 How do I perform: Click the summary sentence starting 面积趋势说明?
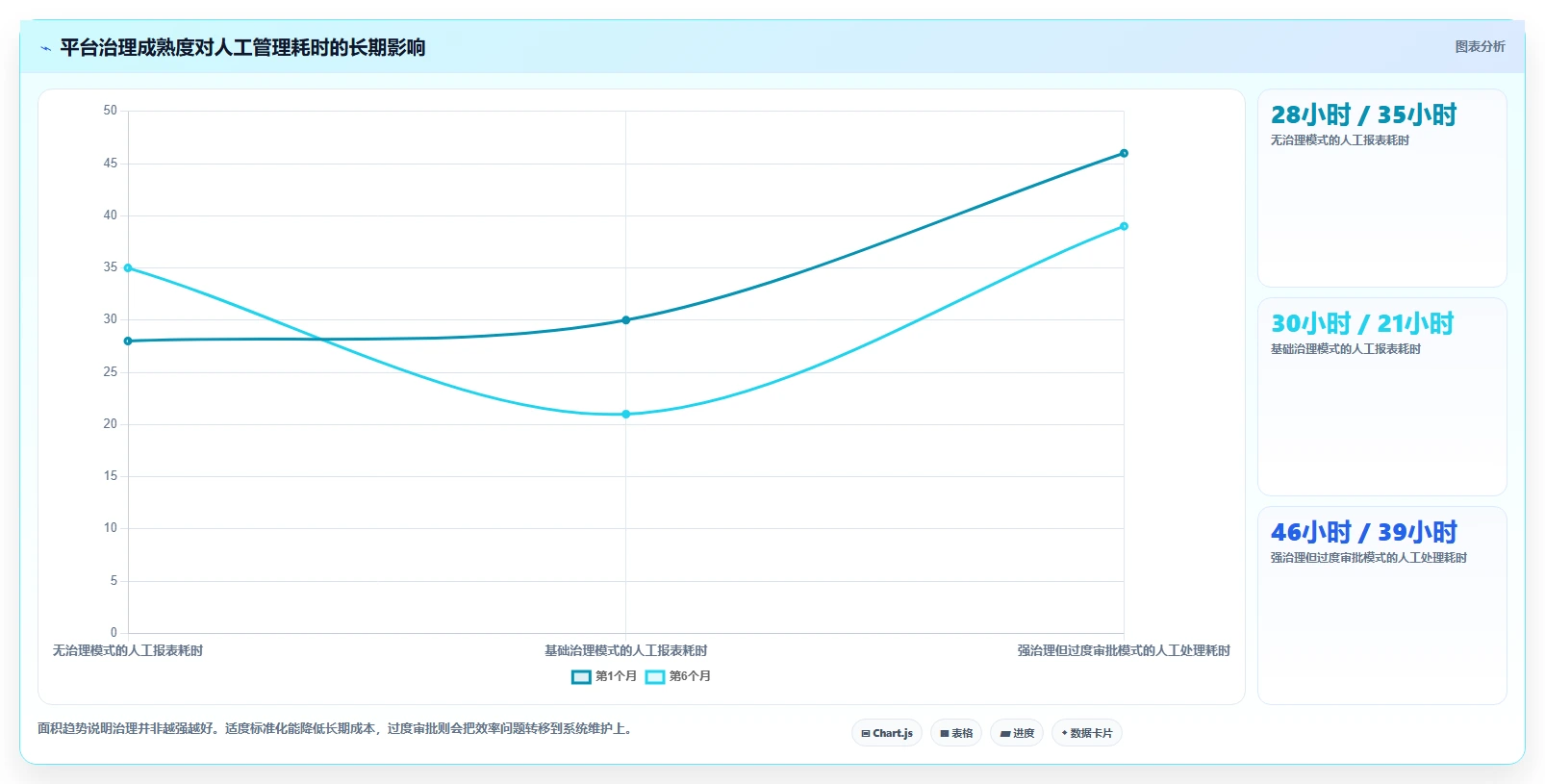[337, 728]
